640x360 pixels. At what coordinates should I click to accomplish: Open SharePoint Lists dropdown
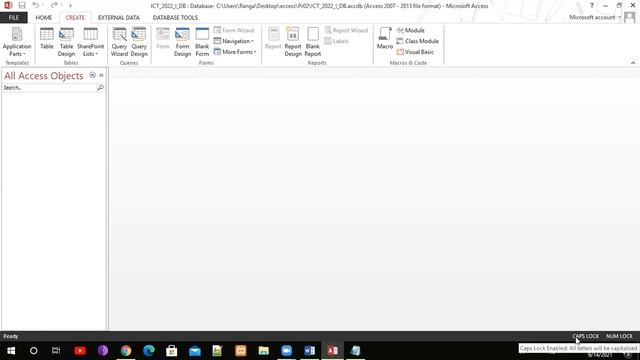(x=90, y=42)
